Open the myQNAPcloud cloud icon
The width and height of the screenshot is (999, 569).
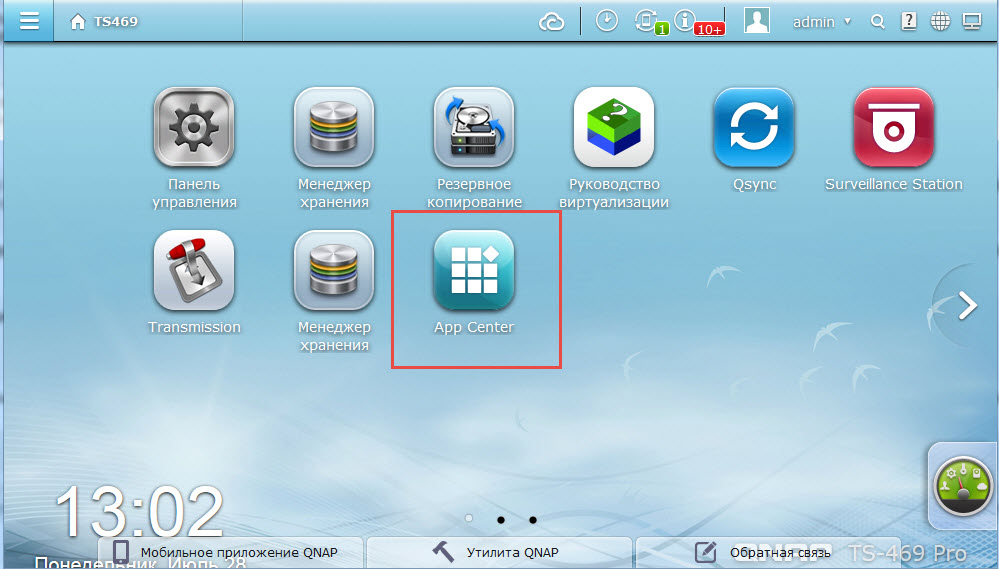552,22
